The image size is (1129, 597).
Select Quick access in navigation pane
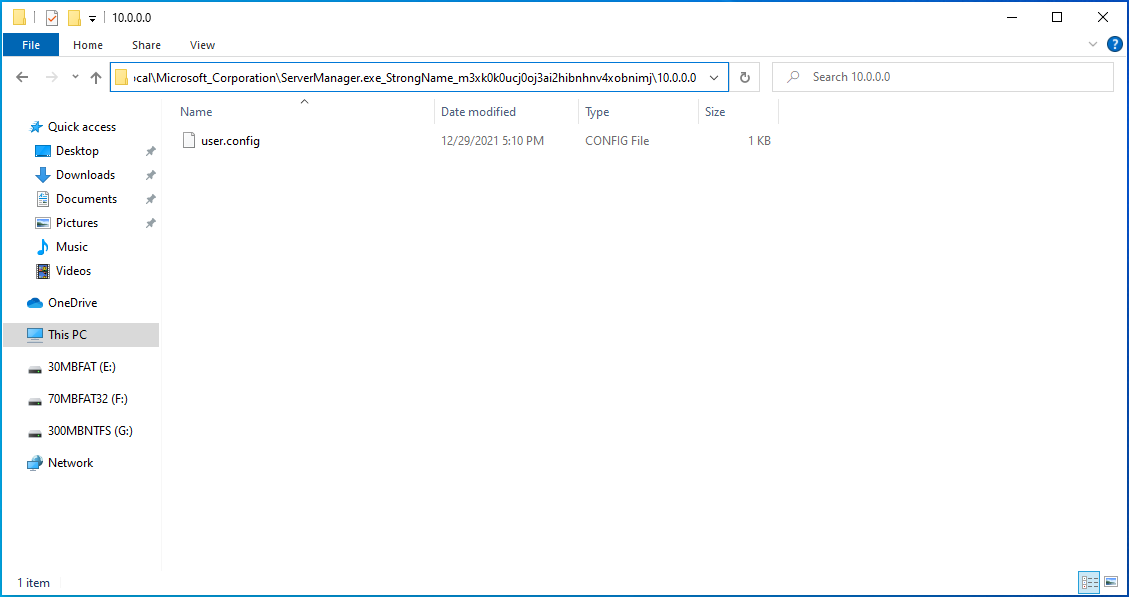(x=81, y=127)
